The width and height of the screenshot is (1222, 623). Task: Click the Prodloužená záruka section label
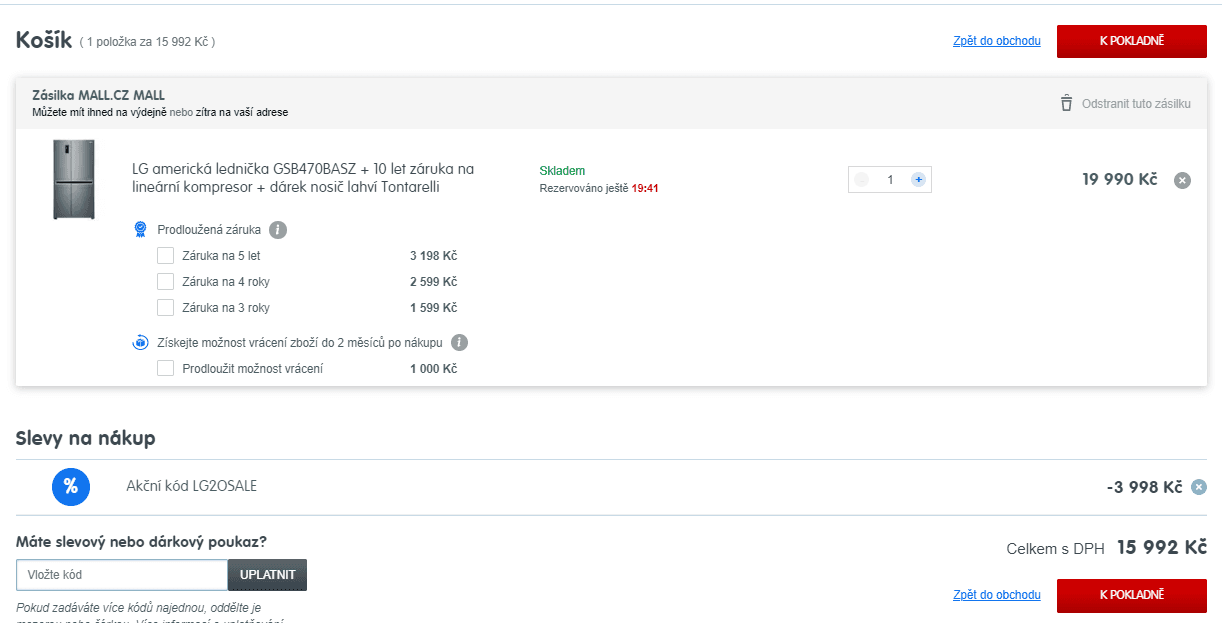[209, 230]
